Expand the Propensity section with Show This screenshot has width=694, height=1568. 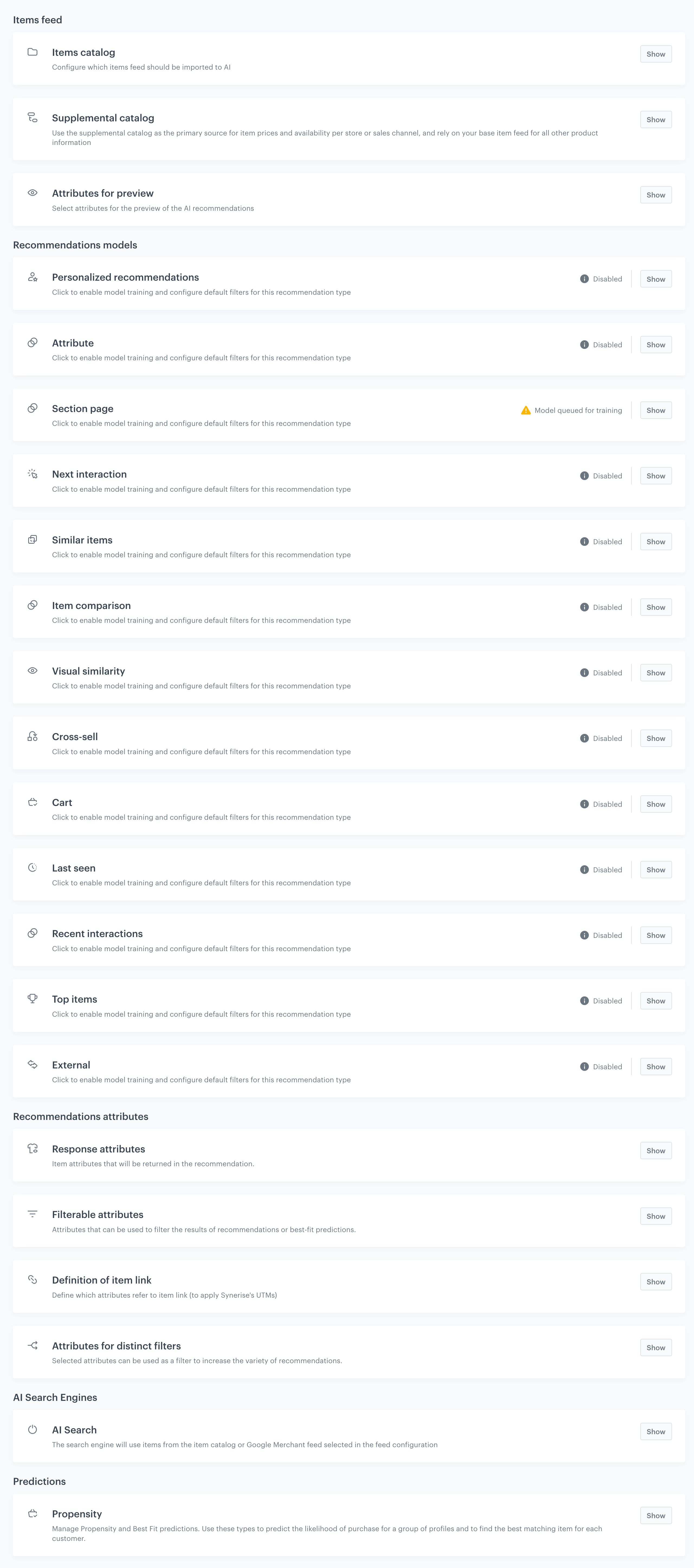pyautogui.click(x=656, y=1516)
